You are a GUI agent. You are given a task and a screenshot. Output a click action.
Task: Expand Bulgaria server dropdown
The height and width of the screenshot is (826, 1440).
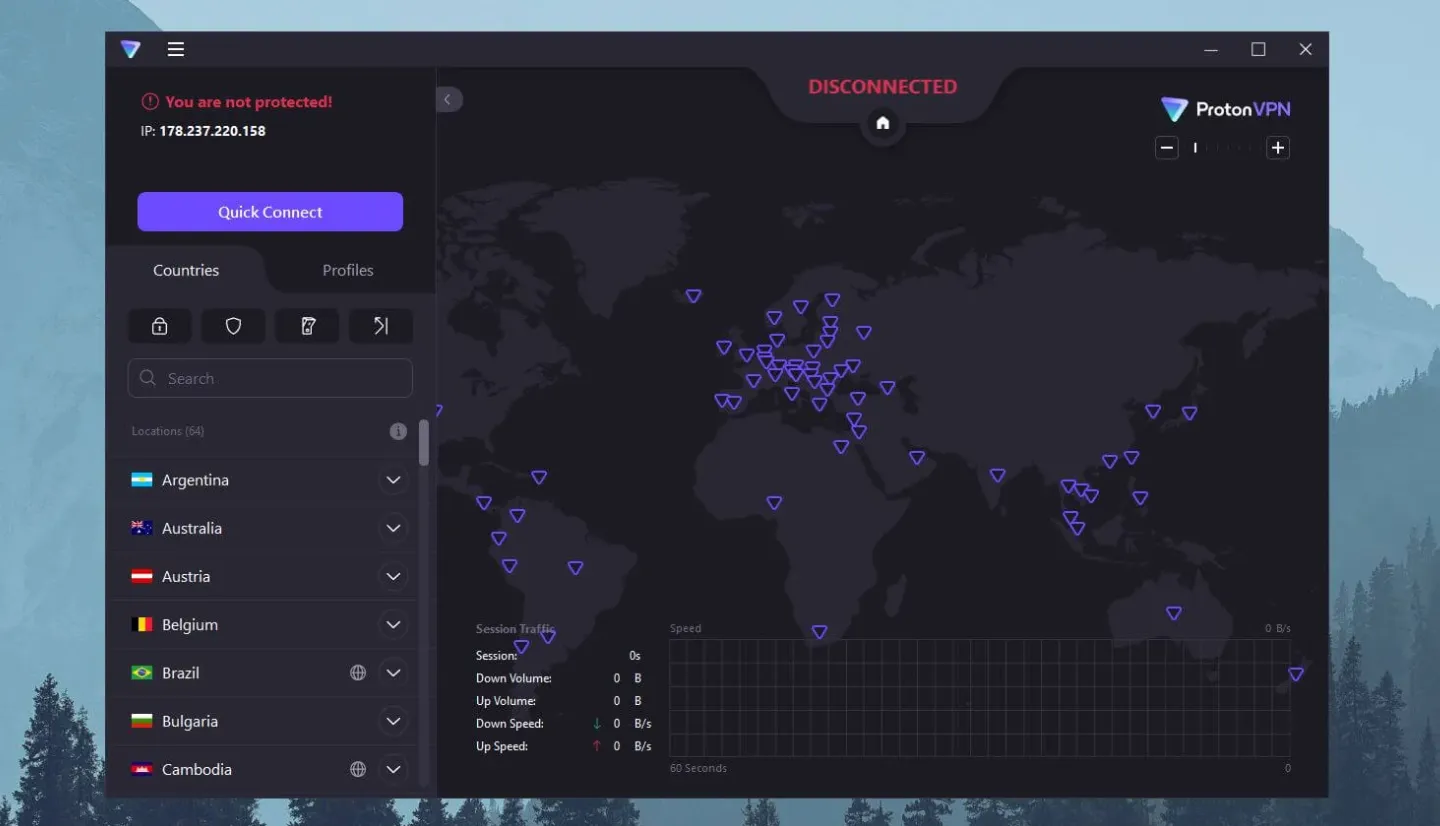tap(393, 721)
